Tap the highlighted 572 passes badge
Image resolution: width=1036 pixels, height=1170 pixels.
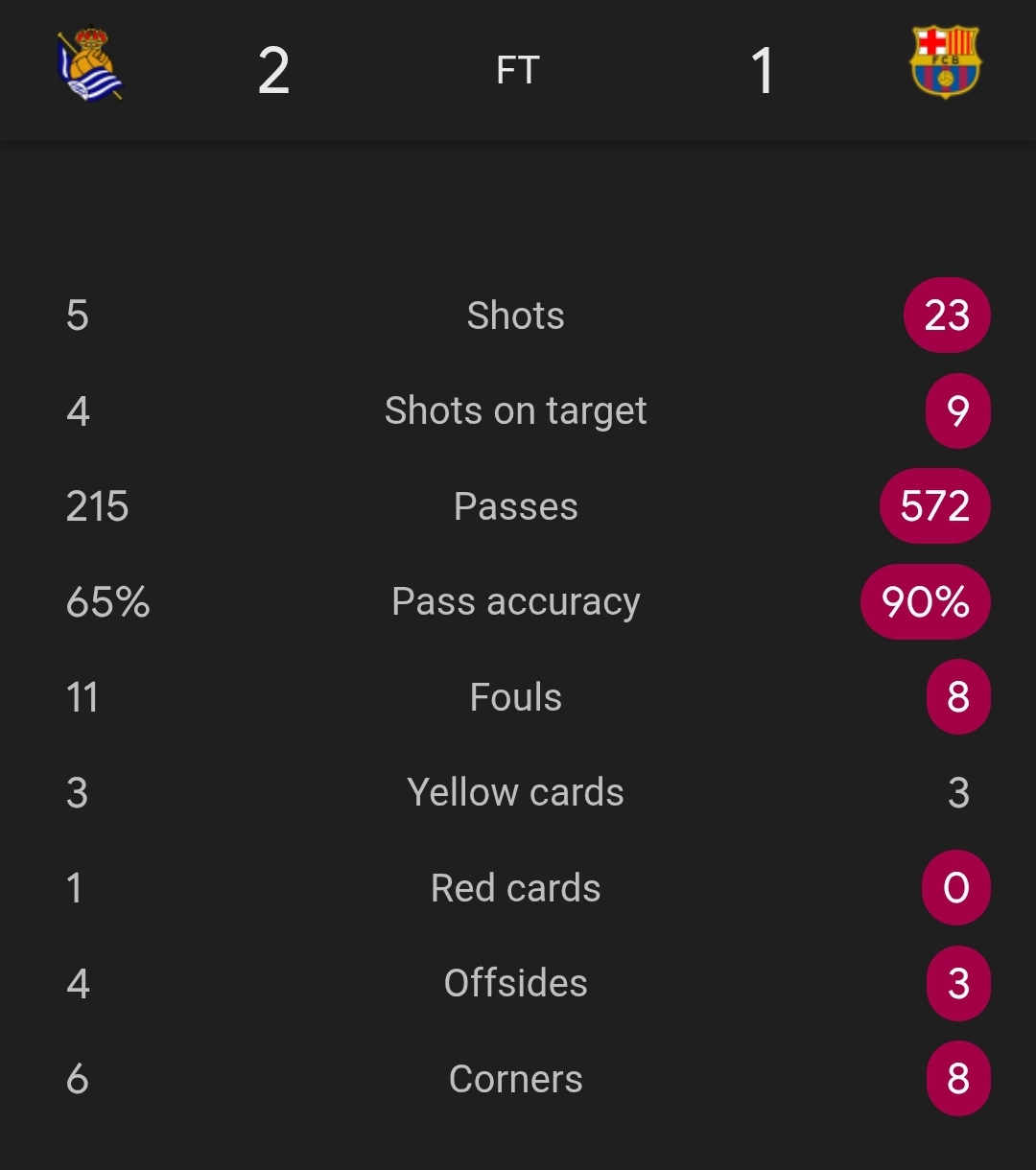pyautogui.click(x=935, y=506)
